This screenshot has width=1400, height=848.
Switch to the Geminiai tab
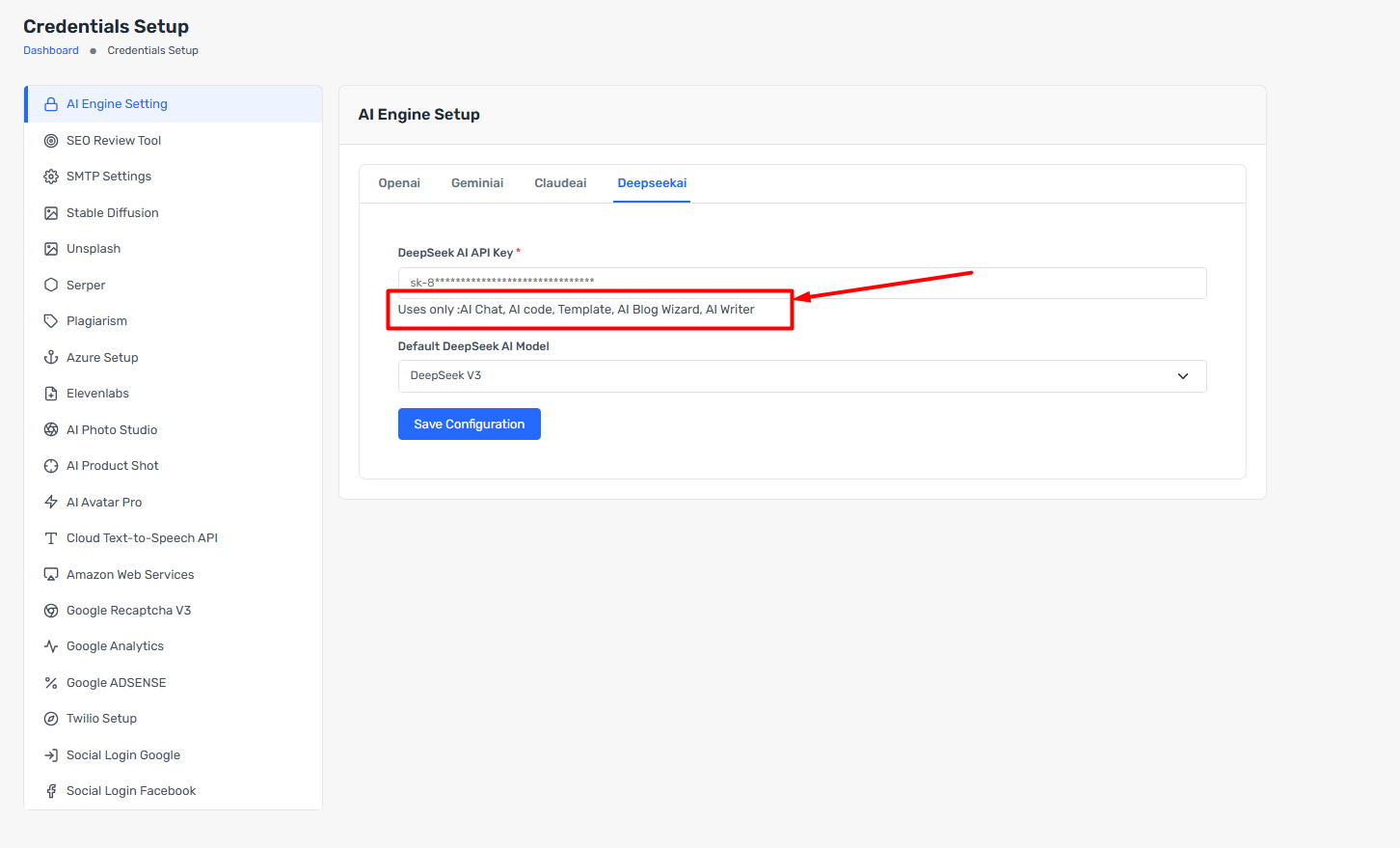click(x=477, y=183)
